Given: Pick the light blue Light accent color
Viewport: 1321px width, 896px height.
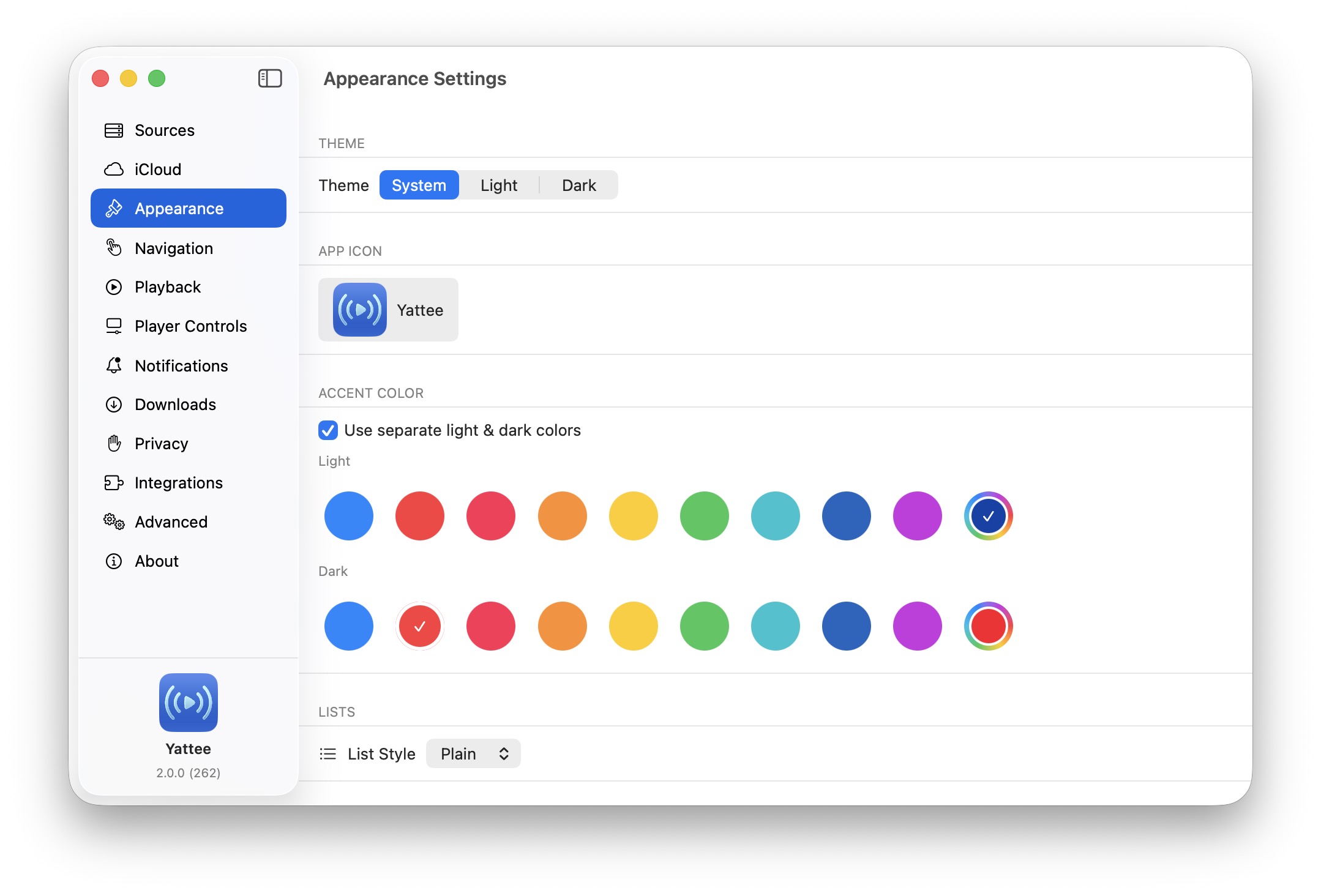Looking at the screenshot, I should coord(349,516).
